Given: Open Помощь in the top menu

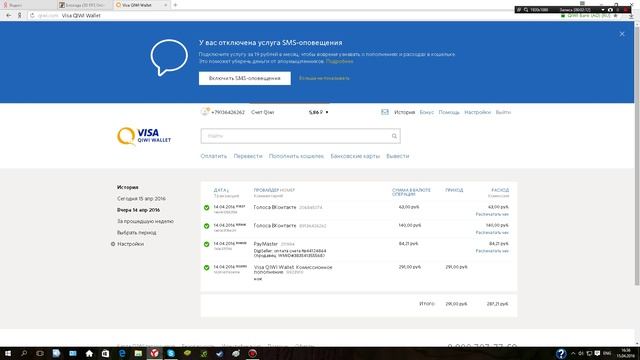Looking at the screenshot, I should coord(449,112).
